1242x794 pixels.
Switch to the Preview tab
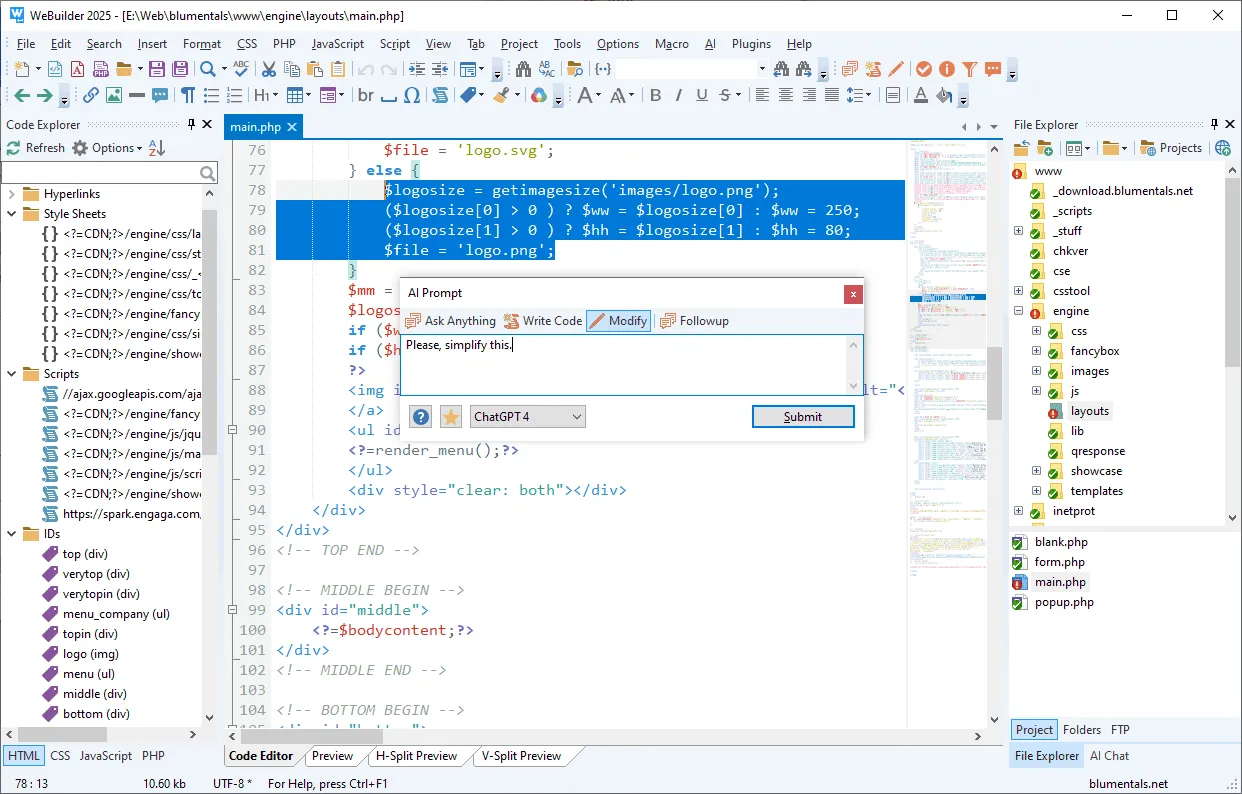coord(334,756)
